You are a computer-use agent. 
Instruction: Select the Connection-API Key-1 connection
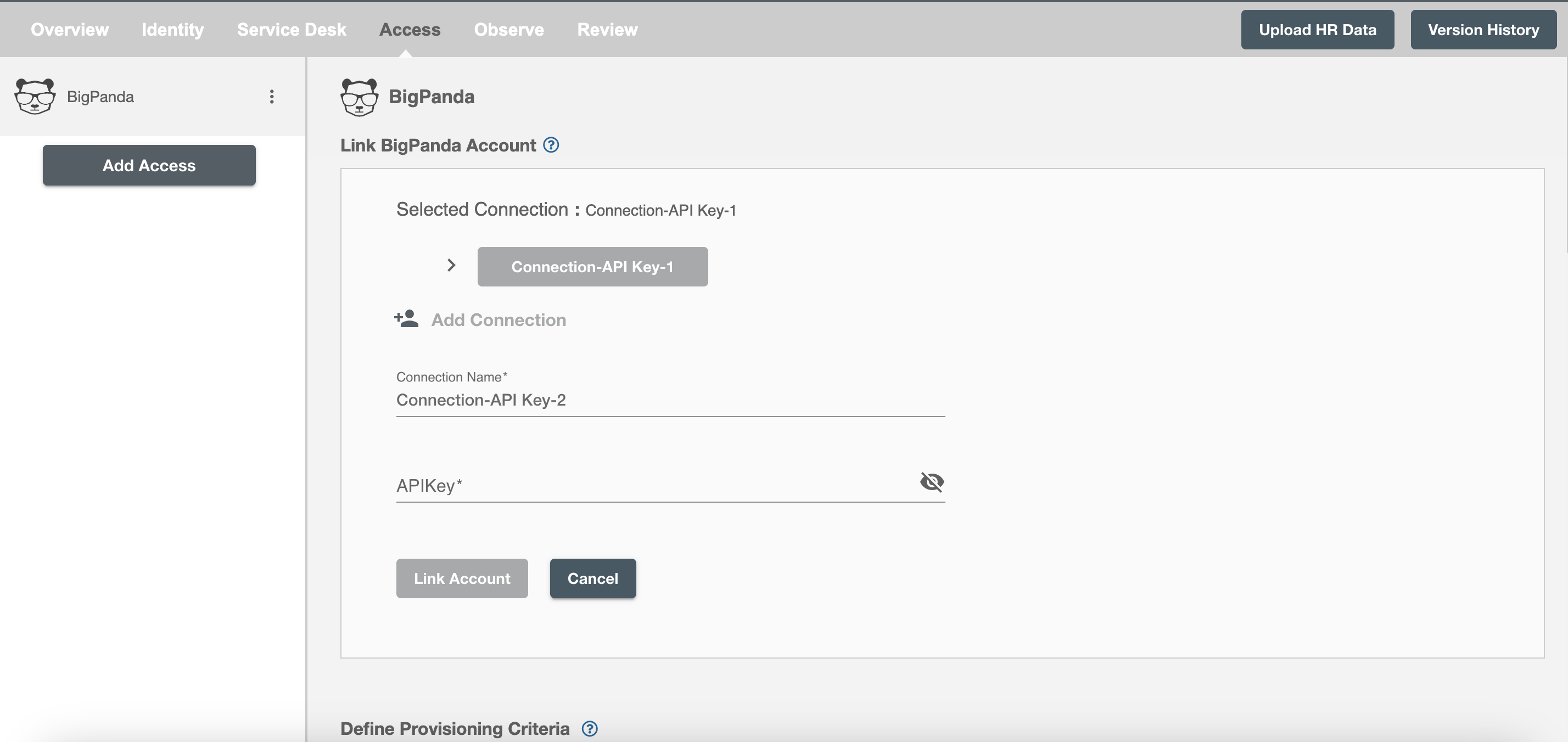[x=592, y=266]
